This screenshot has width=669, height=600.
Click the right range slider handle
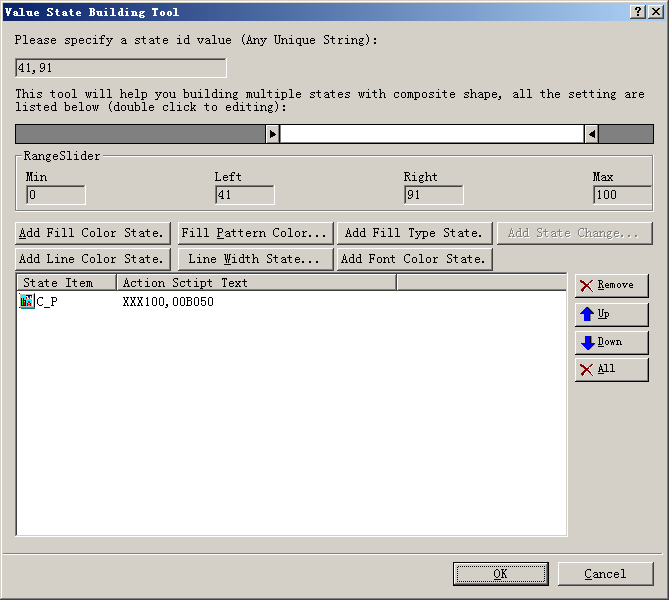pyautogui.click(x=591, y=134)
